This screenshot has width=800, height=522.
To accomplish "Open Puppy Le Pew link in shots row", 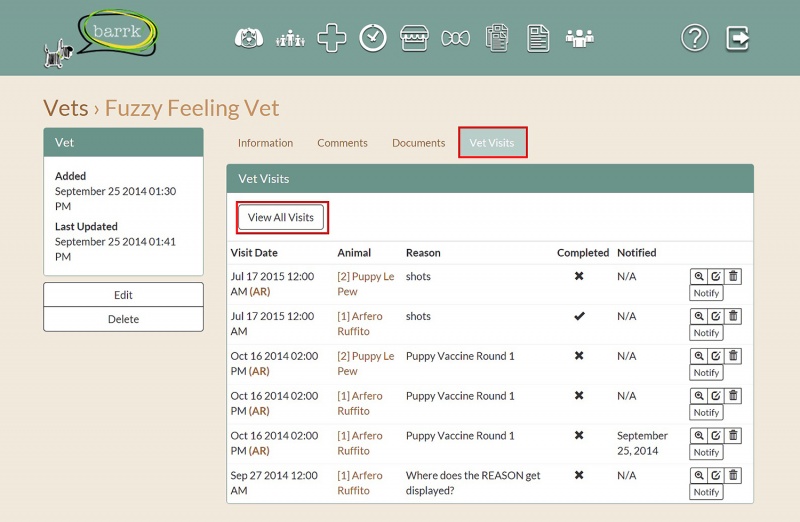I will pos(365,284).
